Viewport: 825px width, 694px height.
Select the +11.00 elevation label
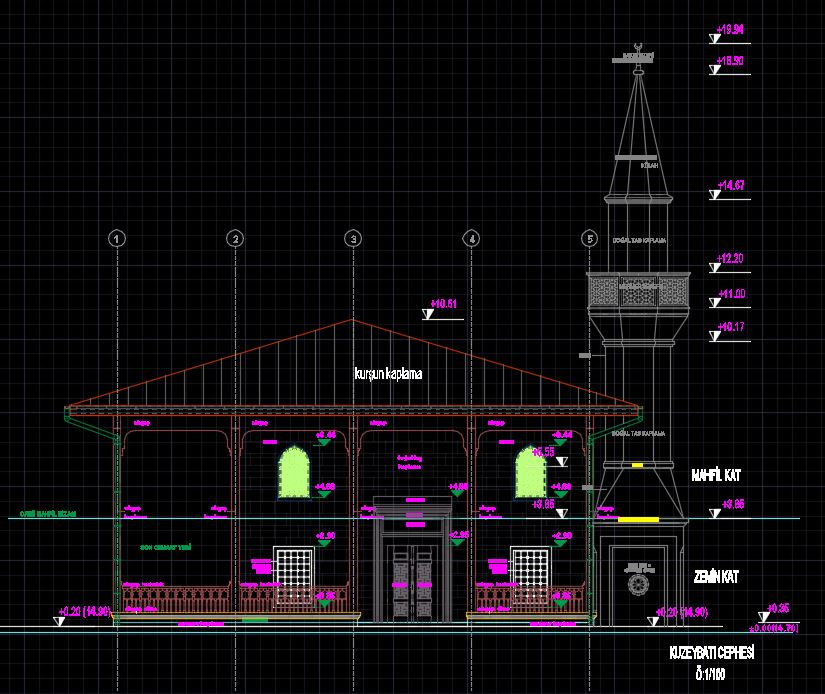tap(731, 294)
